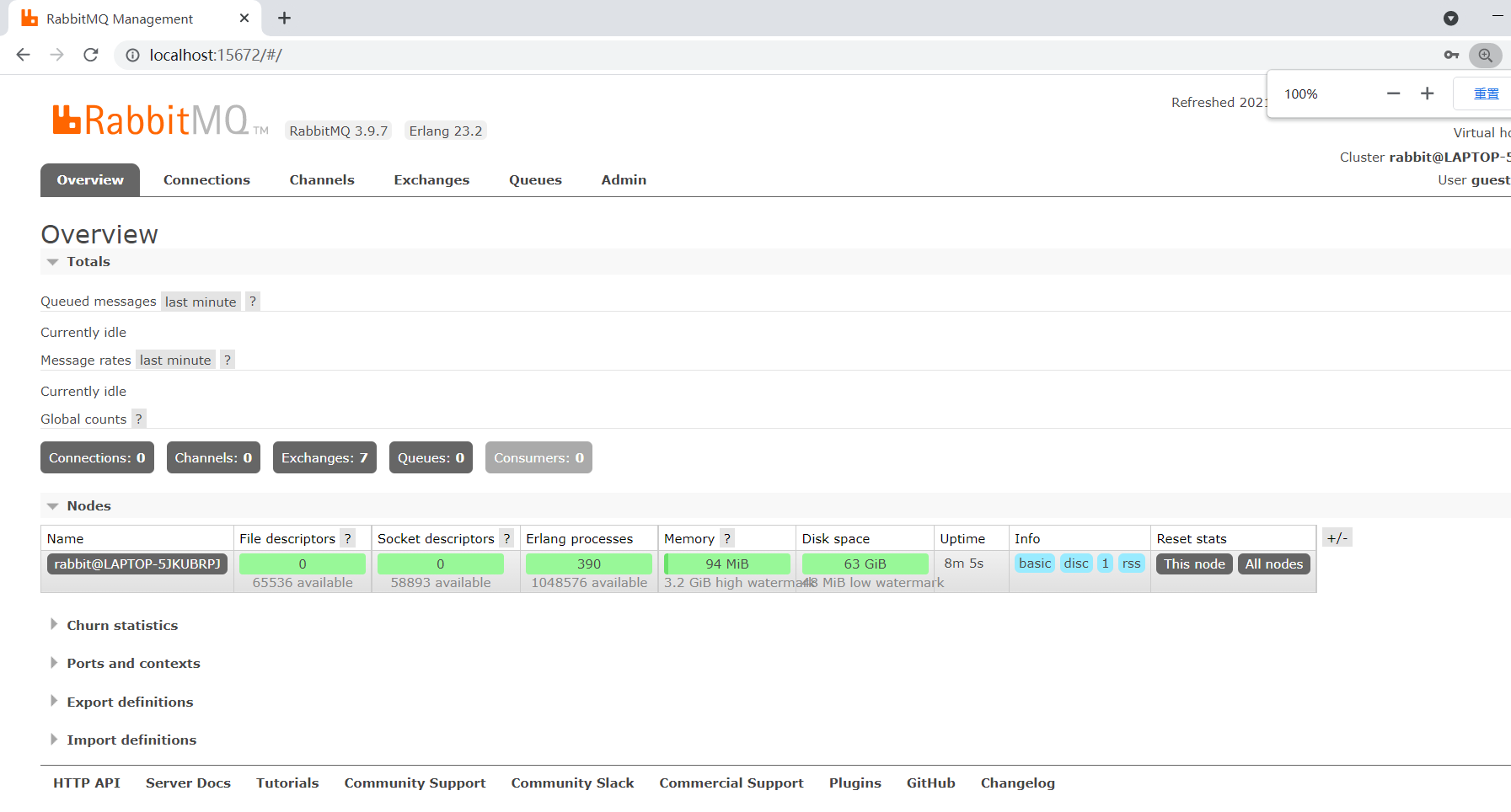Click the help icon next to Message rates
The width and height of the screenshot is (1511, 812).
point(228,360)
